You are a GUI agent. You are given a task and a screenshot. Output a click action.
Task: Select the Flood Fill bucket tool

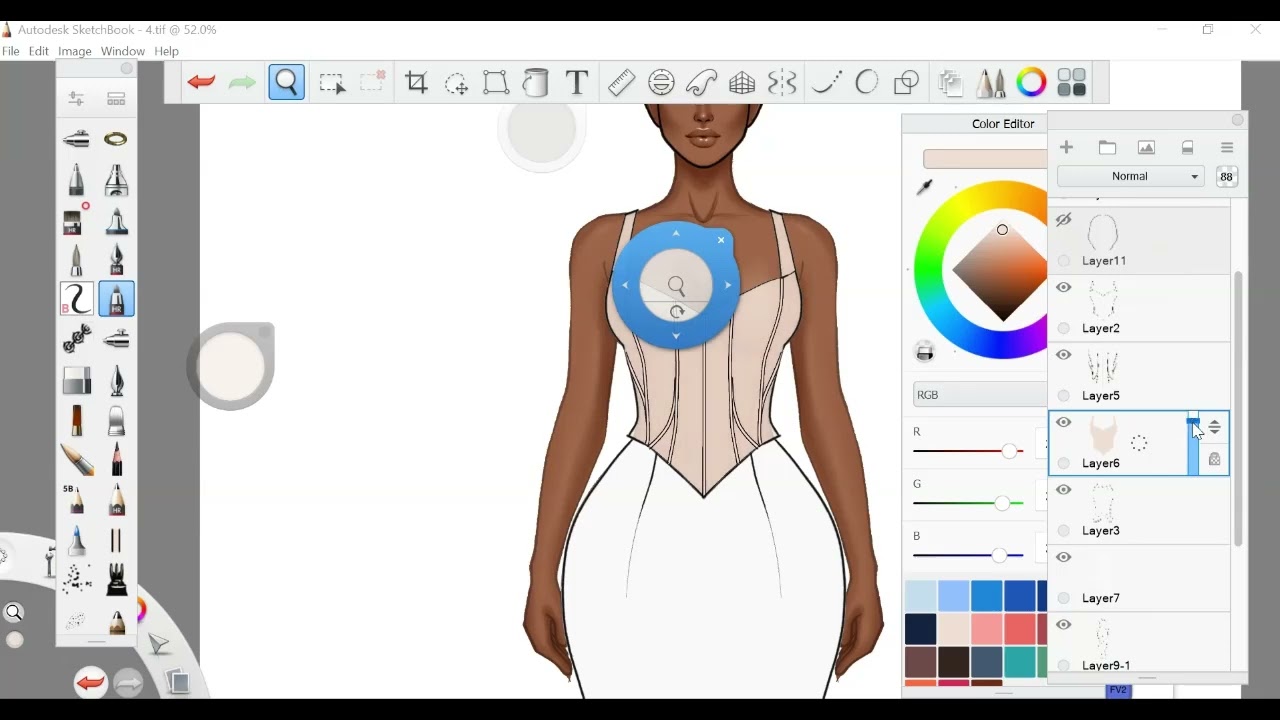point(537,83)
